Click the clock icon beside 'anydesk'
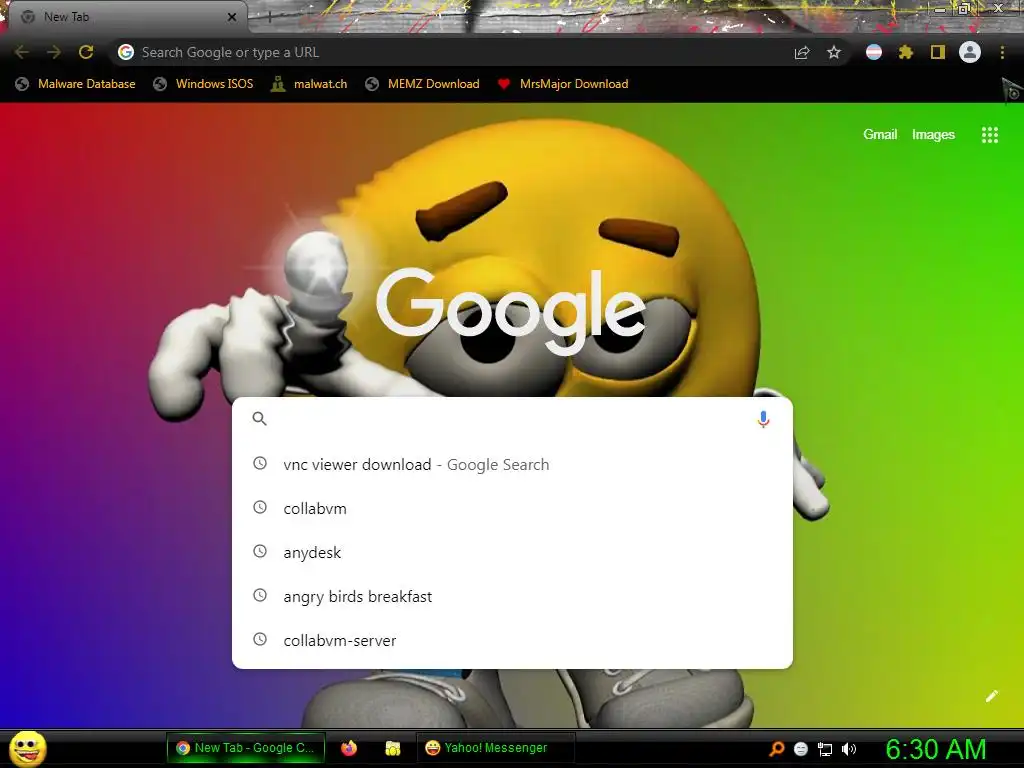 (260, 551)
